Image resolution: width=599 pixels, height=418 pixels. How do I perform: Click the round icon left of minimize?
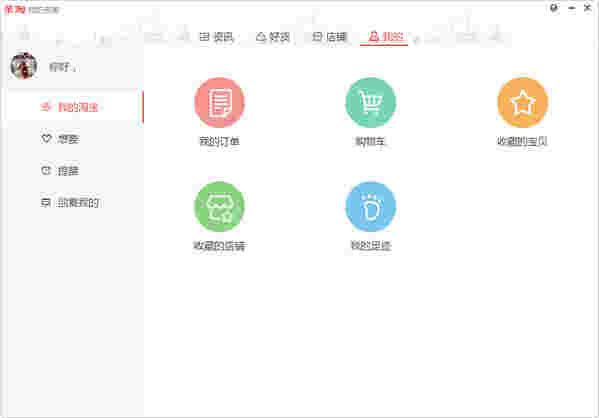[554, 8]
